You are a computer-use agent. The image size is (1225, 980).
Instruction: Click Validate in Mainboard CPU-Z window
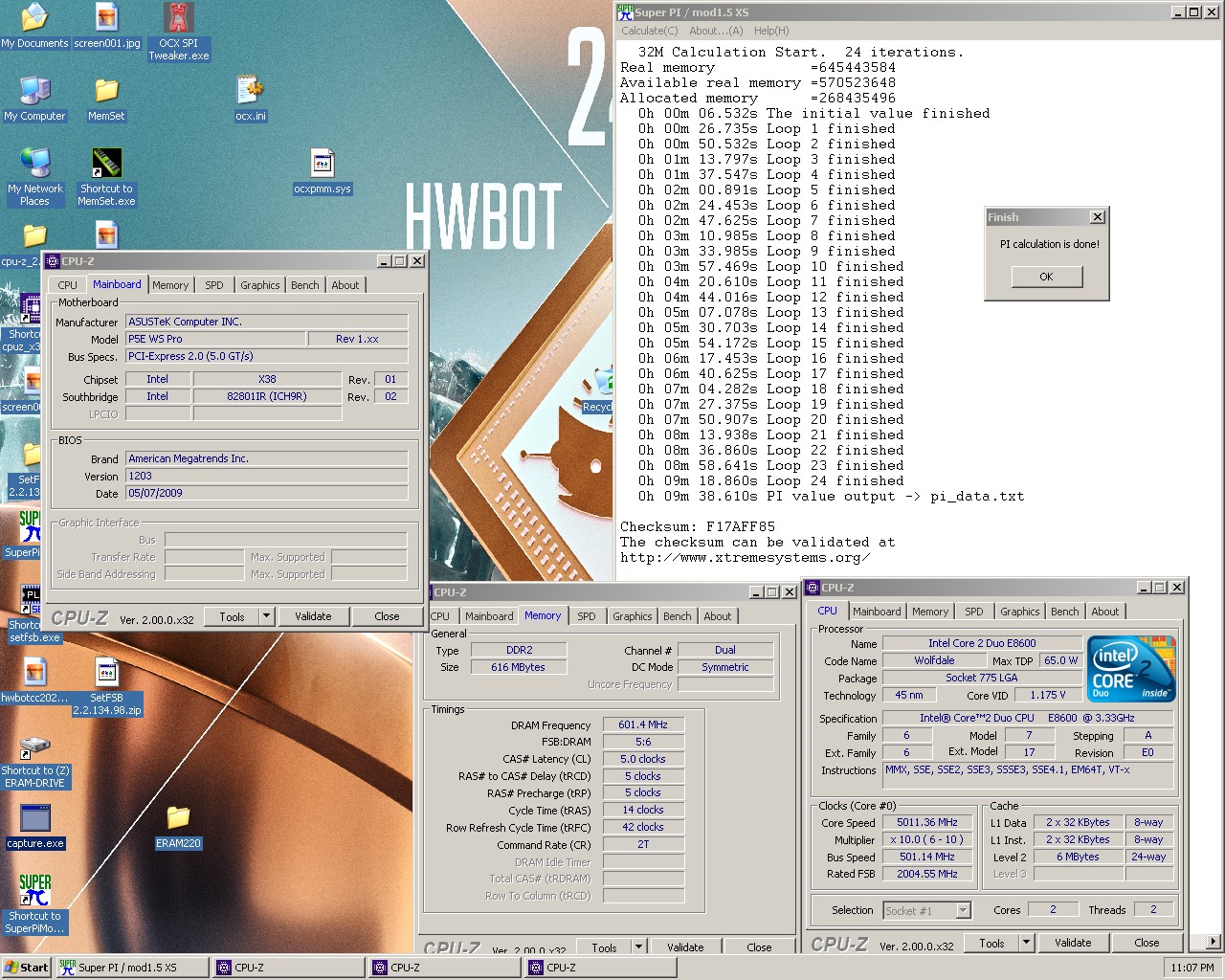pos(313,616)
